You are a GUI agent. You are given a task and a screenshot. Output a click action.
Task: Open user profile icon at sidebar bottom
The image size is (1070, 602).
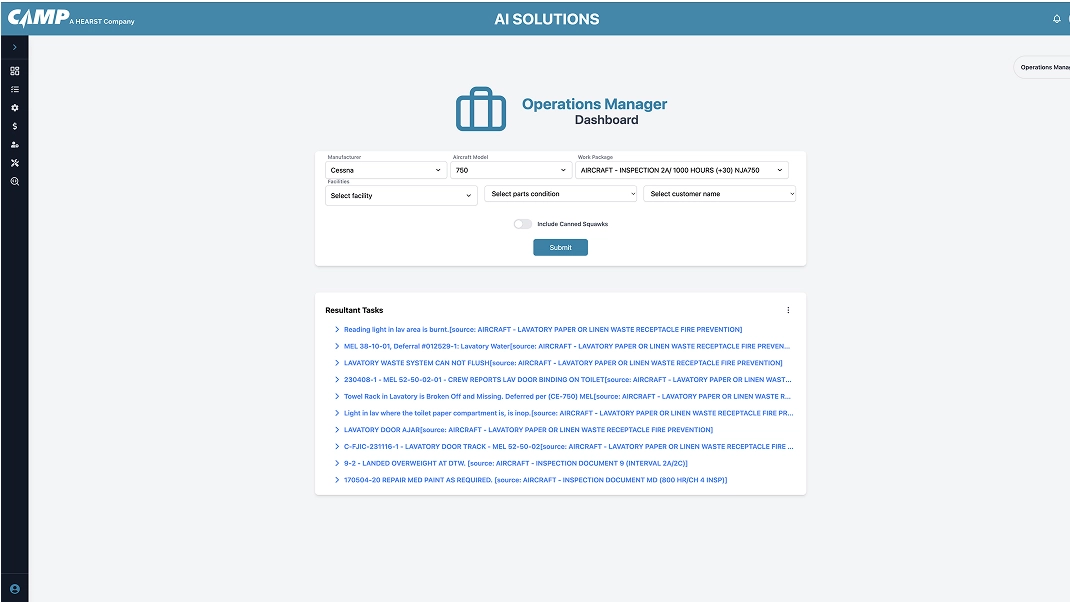coord(14,589)
